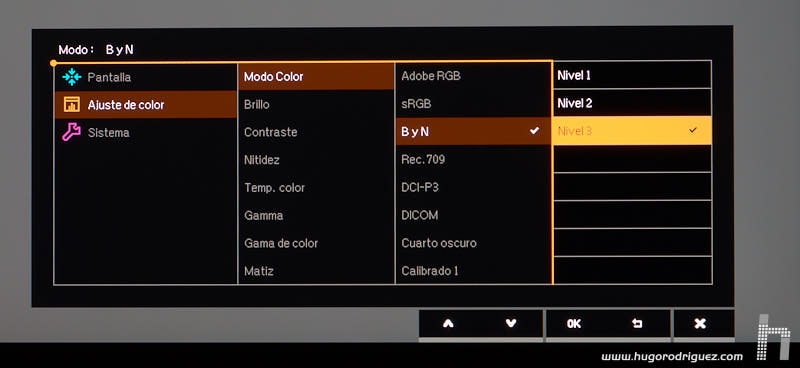Click the OK confirm button
The height and width of the screenshot is (368, 800).
click(x=574, y=324)
